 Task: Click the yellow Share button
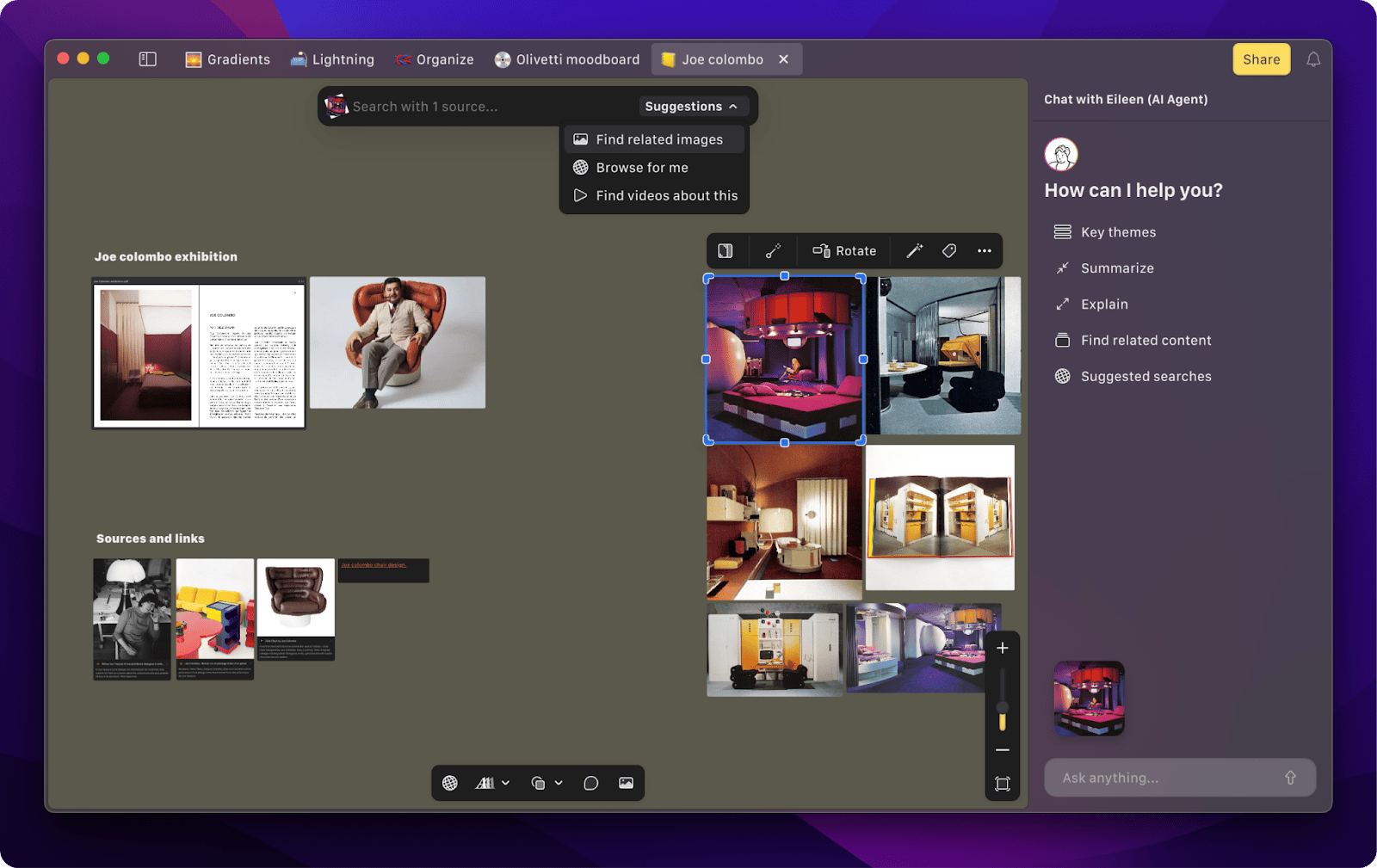(x=1261, y=59)
